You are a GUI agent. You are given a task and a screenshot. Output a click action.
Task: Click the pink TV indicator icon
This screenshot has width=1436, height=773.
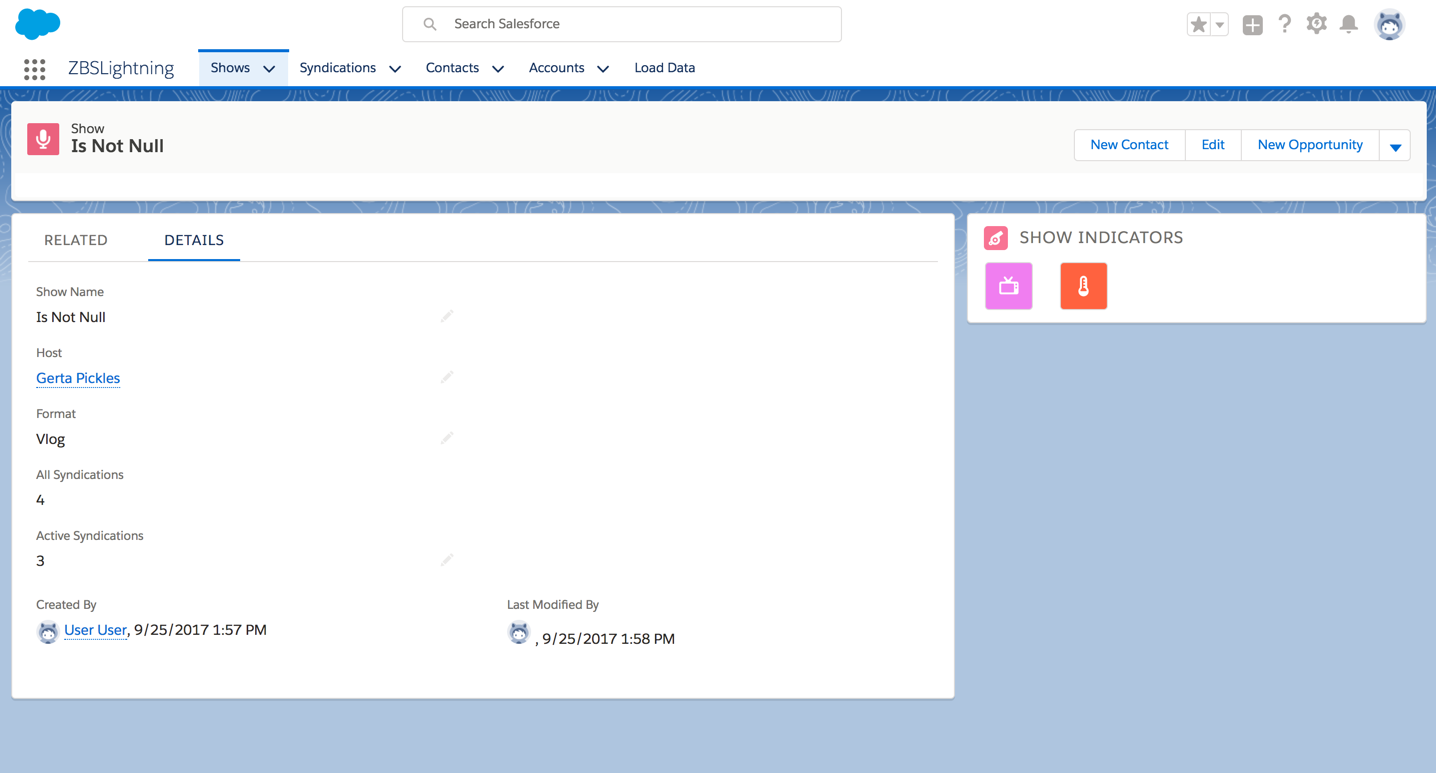pyautogui.click(x=1009, y=286)
